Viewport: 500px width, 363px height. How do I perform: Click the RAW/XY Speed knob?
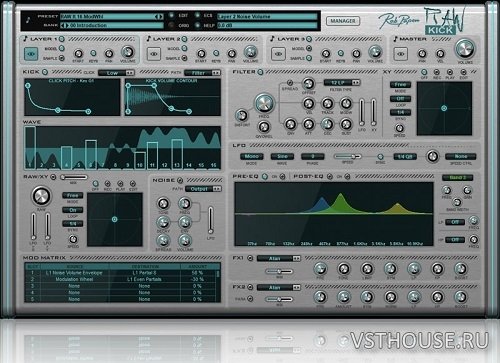tap(73, 239)
